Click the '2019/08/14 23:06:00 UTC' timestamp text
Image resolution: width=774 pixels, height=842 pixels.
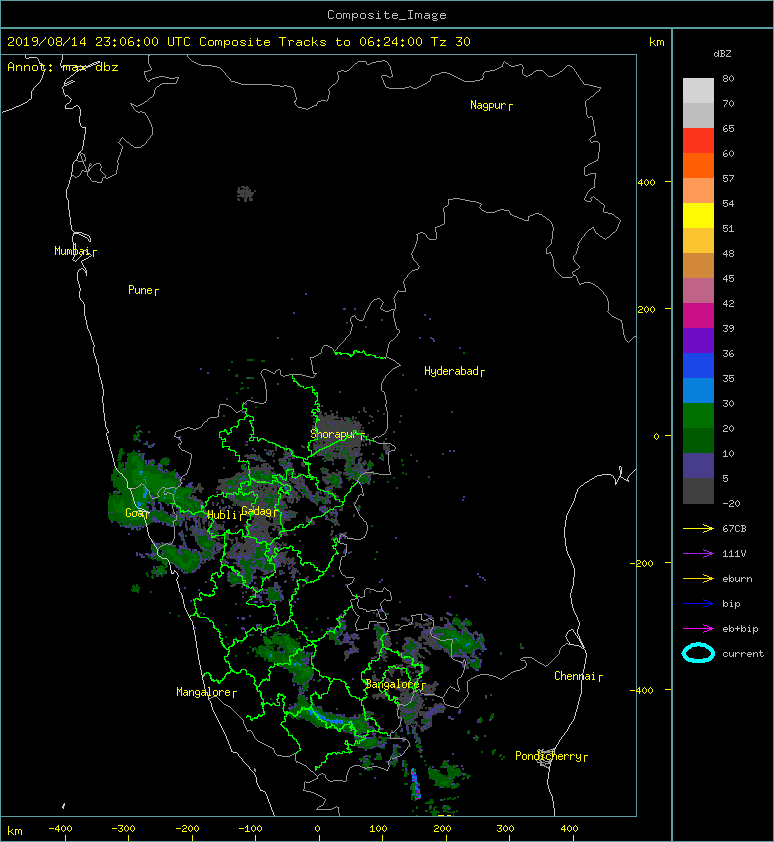pos(99,42)
